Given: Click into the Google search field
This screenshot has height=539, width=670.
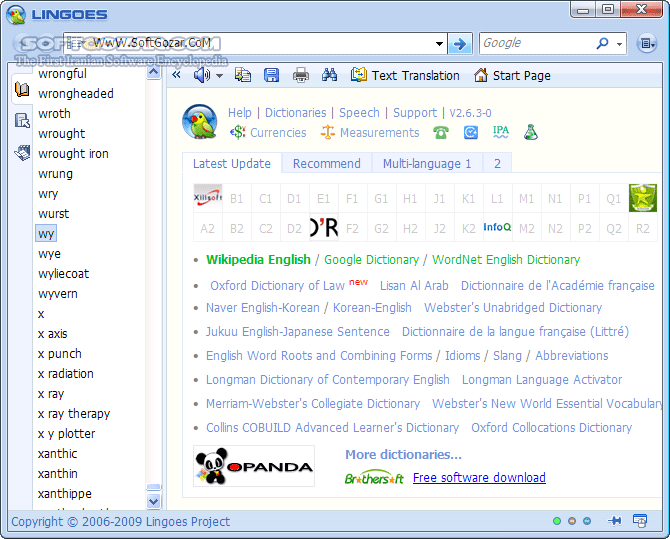Looking at the screenshot, I should pos(537,43).
